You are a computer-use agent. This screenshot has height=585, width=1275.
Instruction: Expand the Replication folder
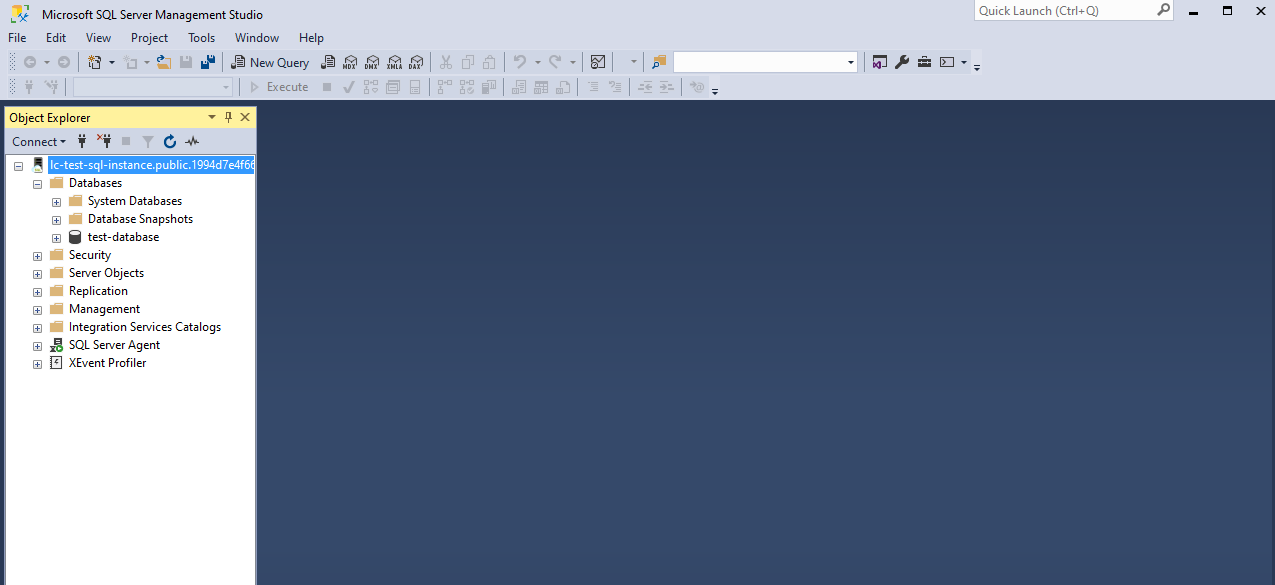pos(37,292)
